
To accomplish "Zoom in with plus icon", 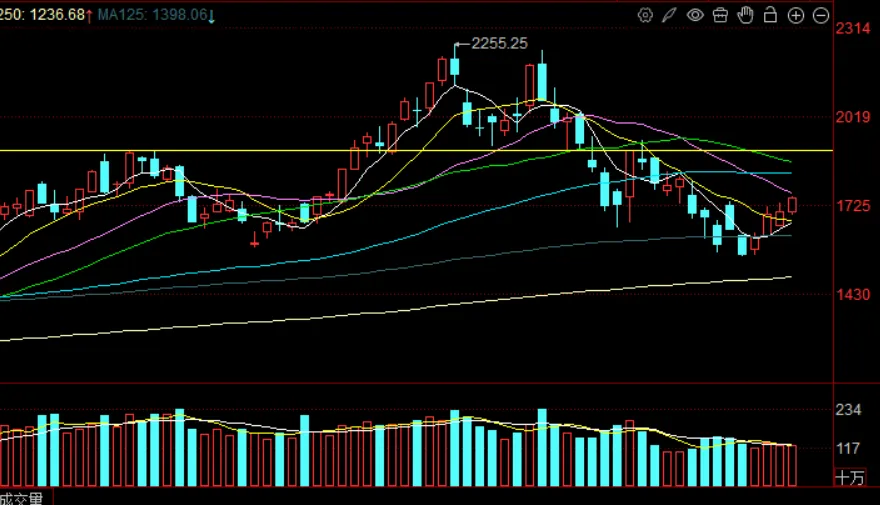I will click(x=796, y=15).
